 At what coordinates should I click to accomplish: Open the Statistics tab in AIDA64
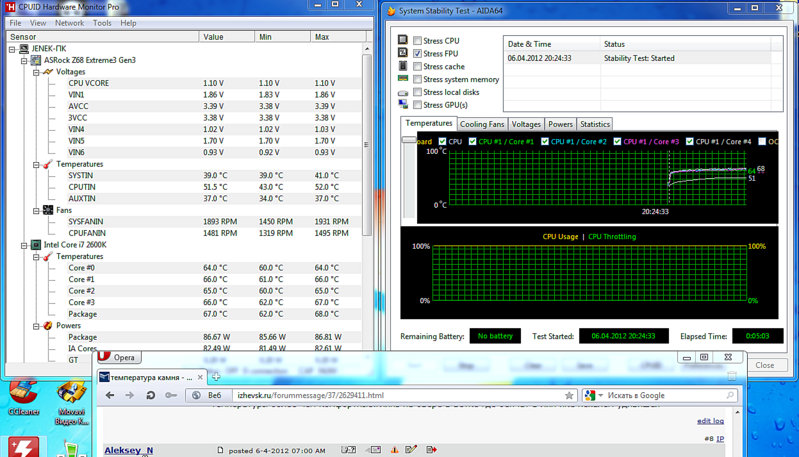coord(594,124)
